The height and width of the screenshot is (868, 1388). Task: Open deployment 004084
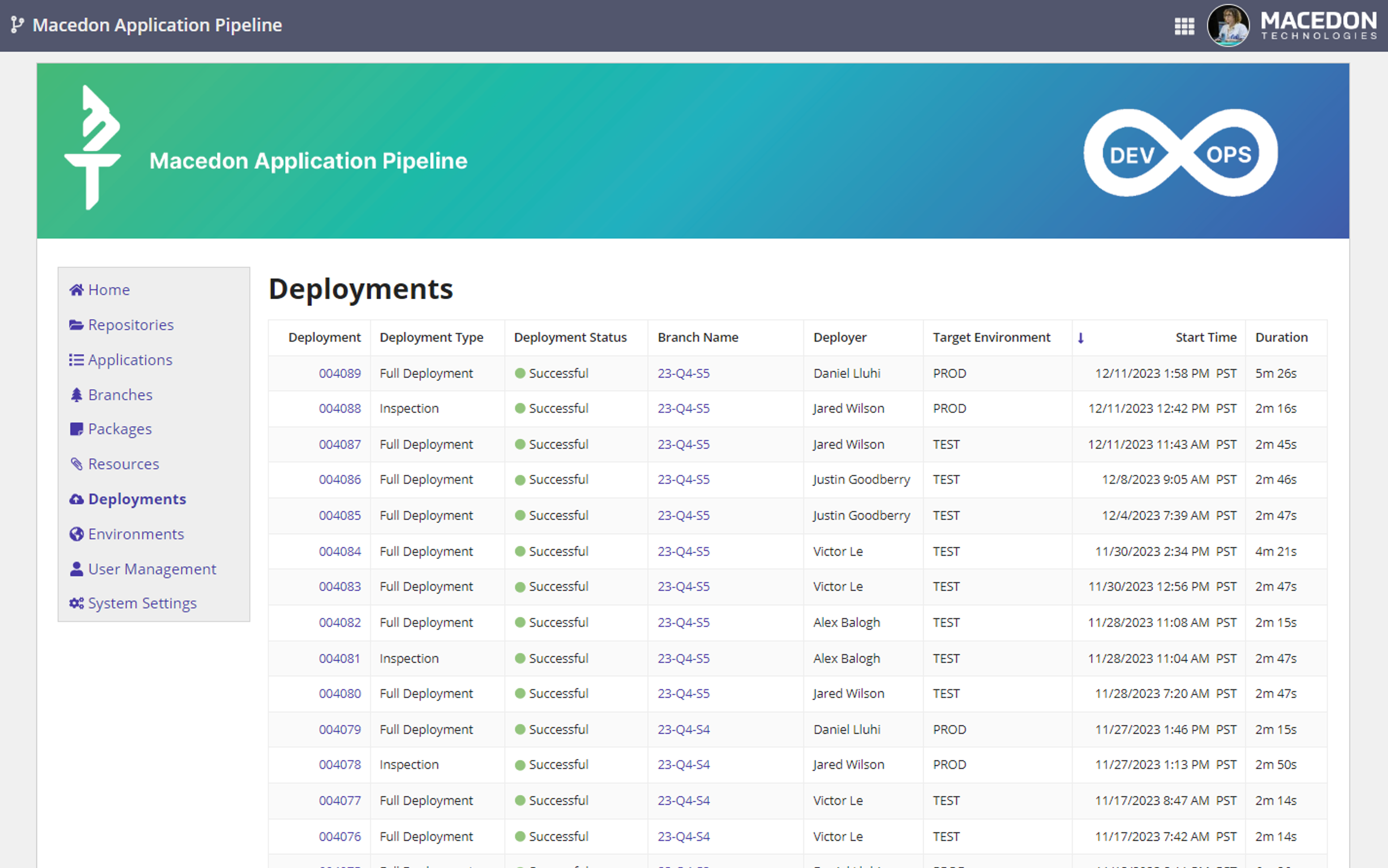click(340, 552)
